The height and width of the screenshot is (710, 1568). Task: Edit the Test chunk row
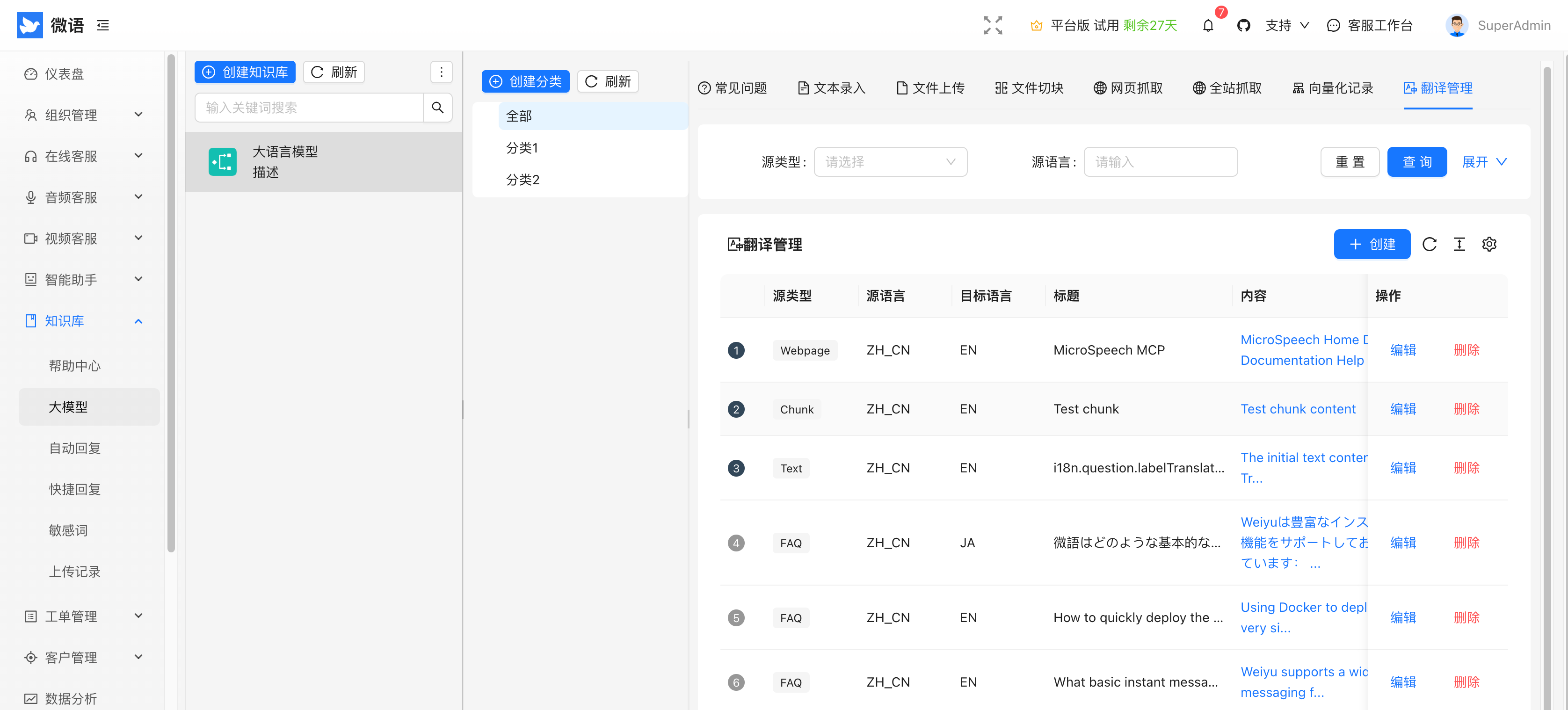(x=1403, y=409)
